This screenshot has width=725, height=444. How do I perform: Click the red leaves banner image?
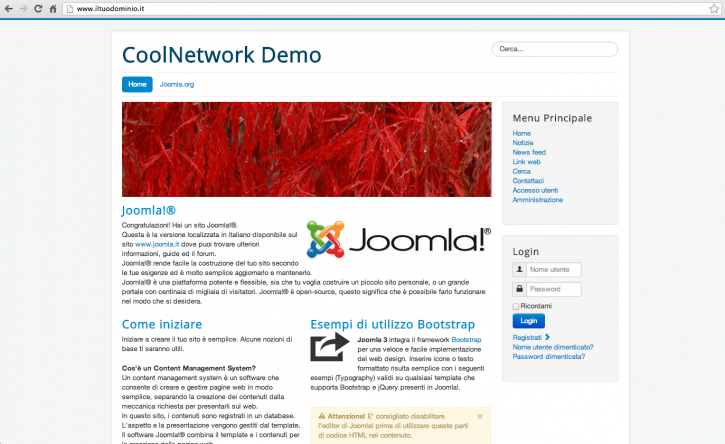307,149
